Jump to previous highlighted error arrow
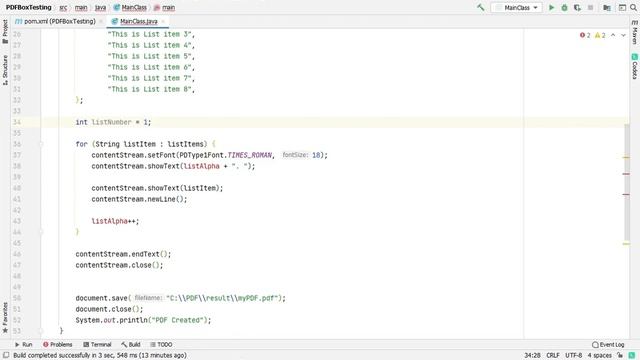This screenshot has width=640, height=360. click(613, 36)
